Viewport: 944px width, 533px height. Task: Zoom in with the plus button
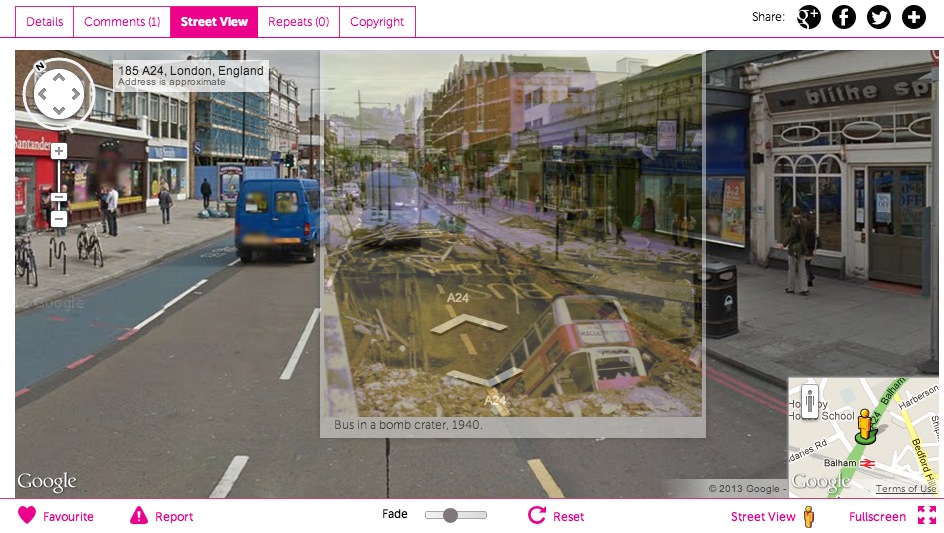coord(58,151)
